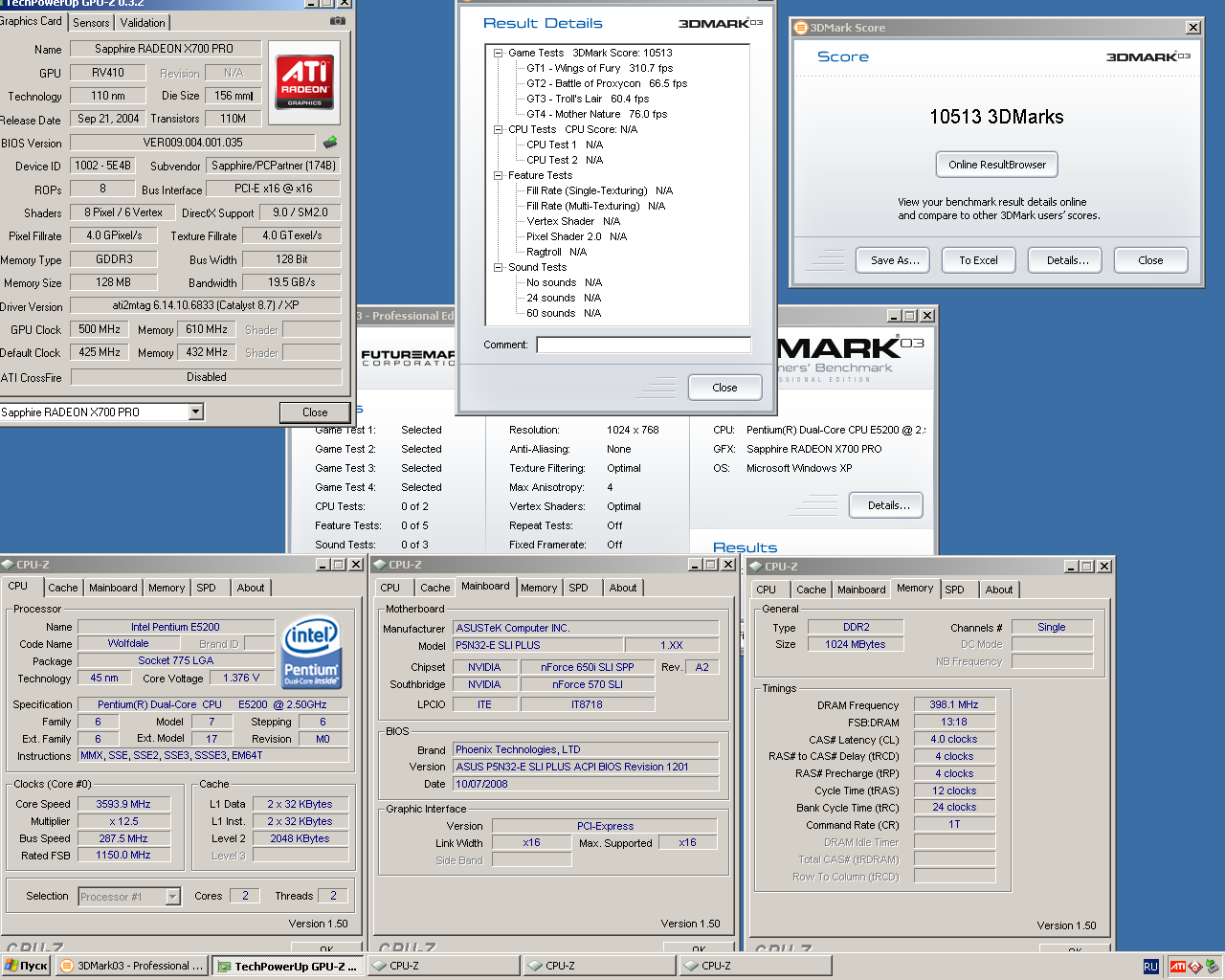The width and height of the screenshot is (1225, 980).
Task: Open the ATI tray icon
Action: pyautogui.click(x=1178, y=967)
